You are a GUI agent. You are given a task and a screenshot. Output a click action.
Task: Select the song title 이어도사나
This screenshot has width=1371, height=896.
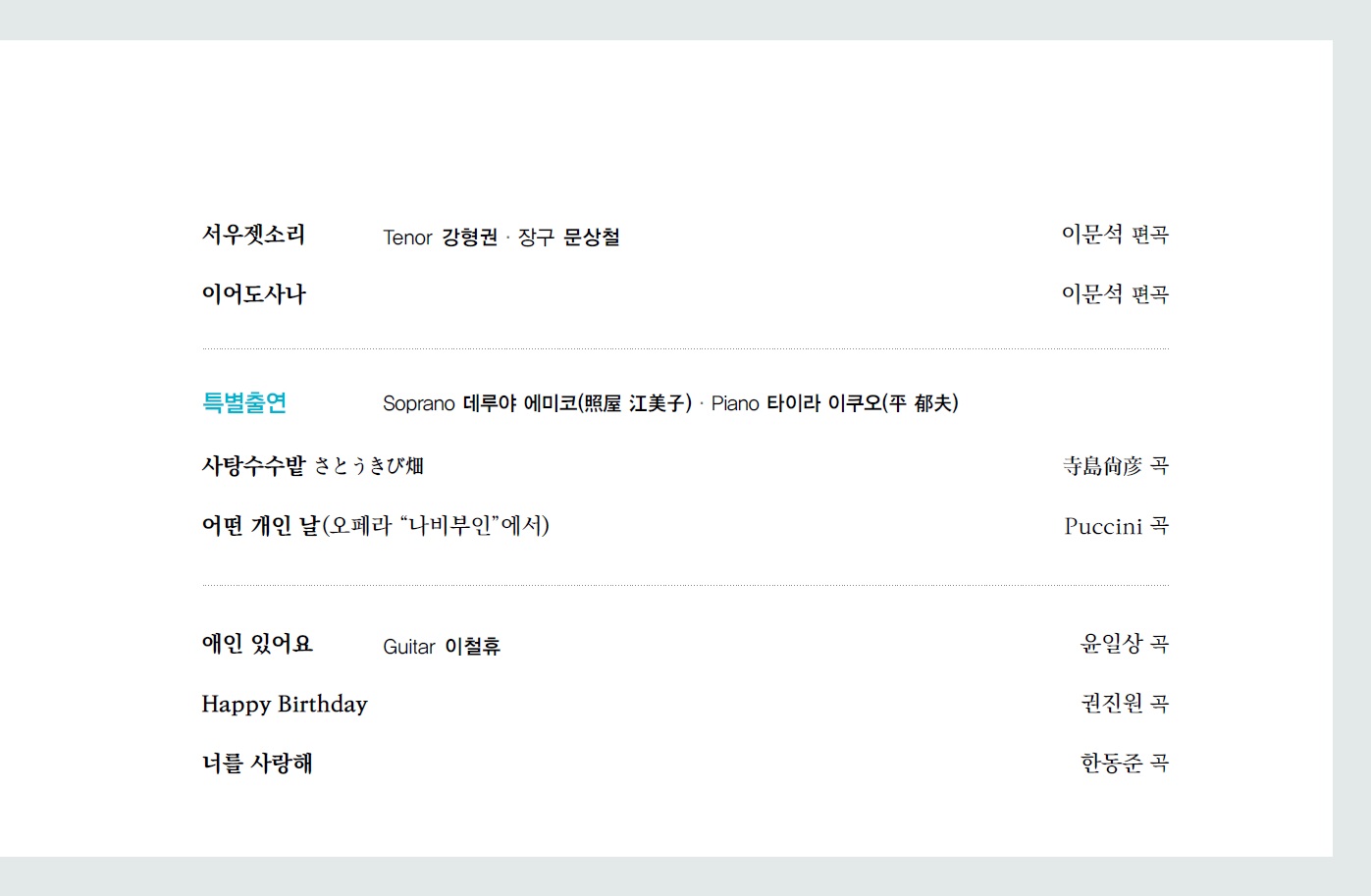[x=253, y=294]
